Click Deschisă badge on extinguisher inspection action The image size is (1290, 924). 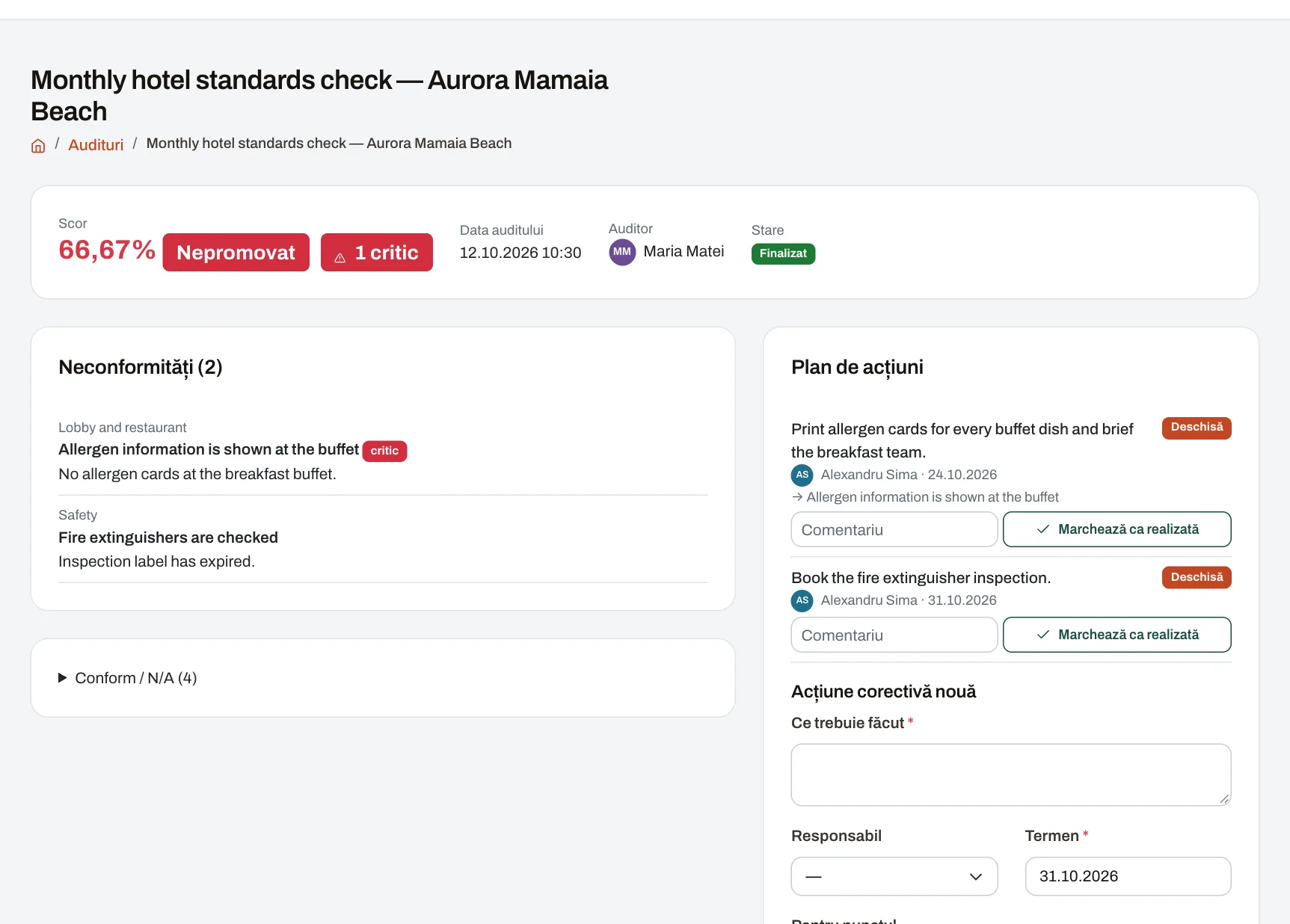[x=1197, y=577]
